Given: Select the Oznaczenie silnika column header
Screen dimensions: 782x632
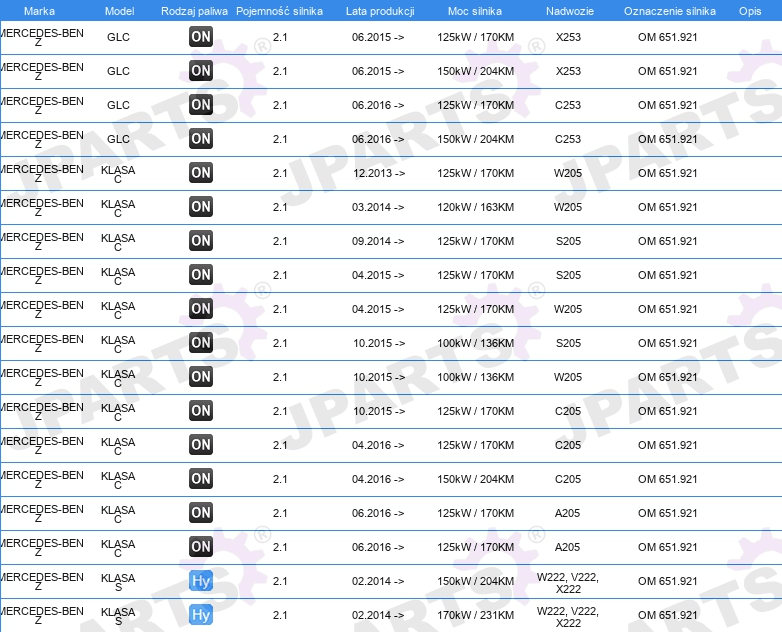Looking at the screenshot, I should 670,11.
